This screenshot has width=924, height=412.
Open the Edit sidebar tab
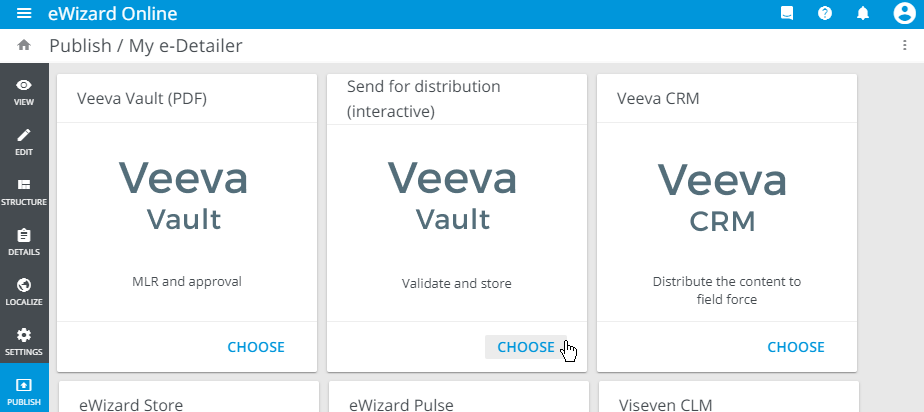[24, 141]
